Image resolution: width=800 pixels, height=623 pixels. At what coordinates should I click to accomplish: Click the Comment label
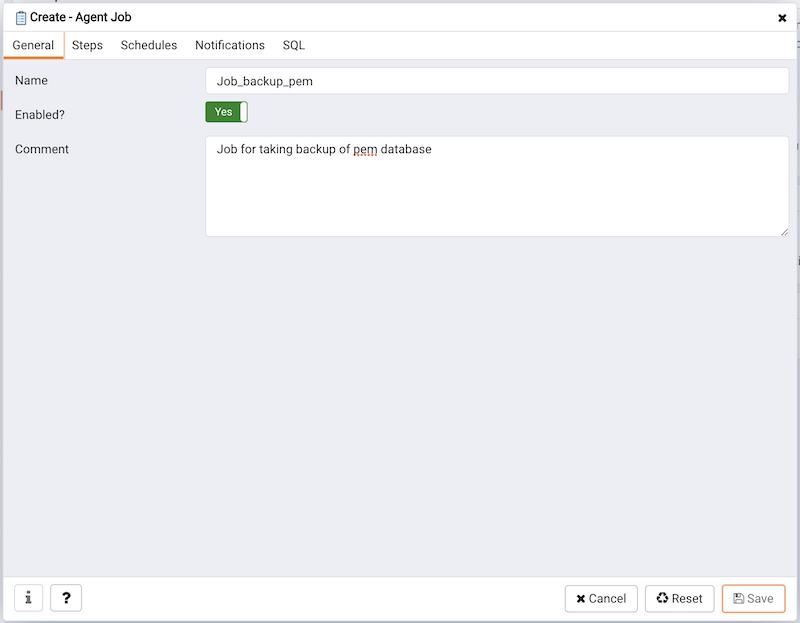pyautogui.click(x=42, y=149)
